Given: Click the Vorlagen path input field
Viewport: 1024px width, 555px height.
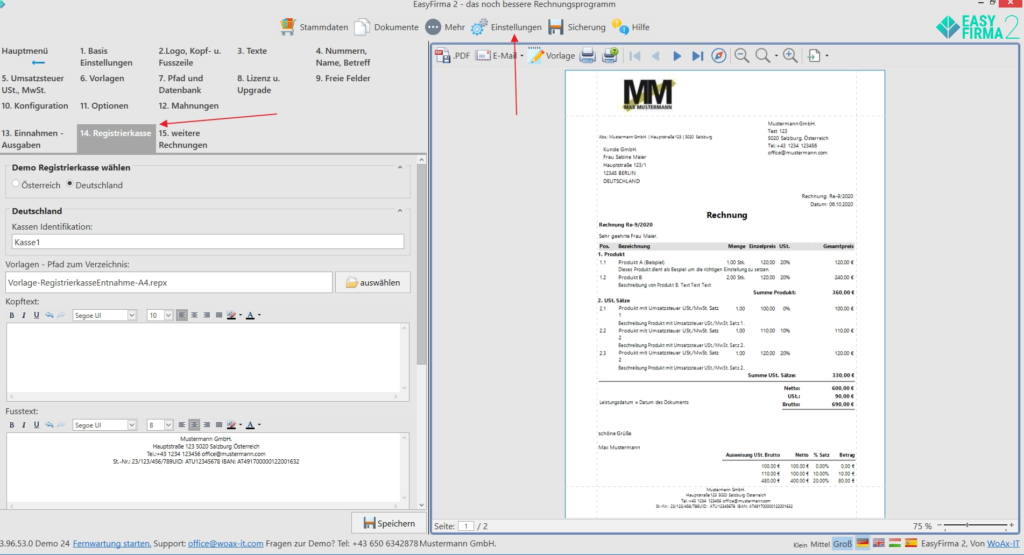Looking at the screenshot, I should click(x=168, y=283).
